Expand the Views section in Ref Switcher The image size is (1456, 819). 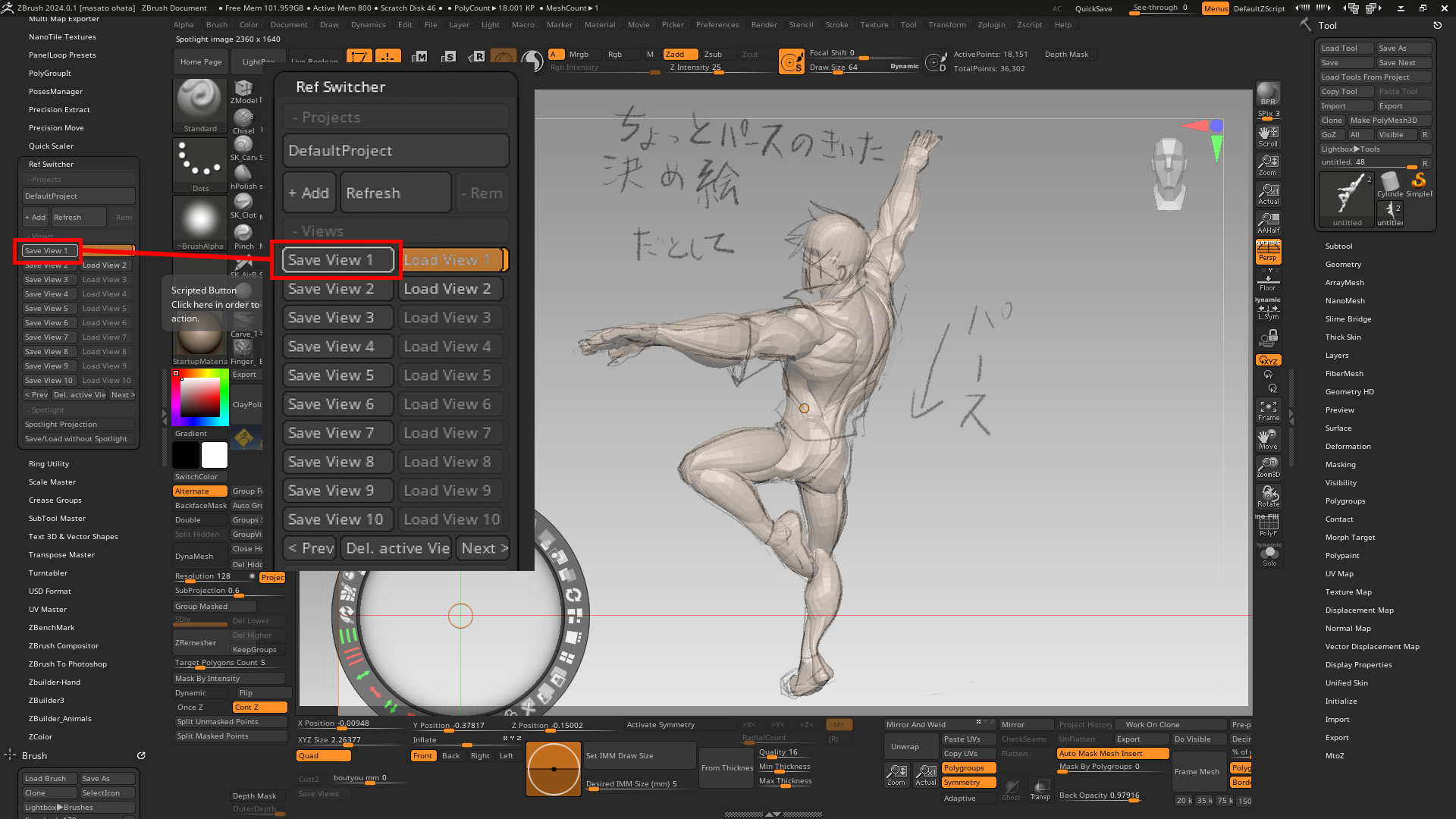395,231
